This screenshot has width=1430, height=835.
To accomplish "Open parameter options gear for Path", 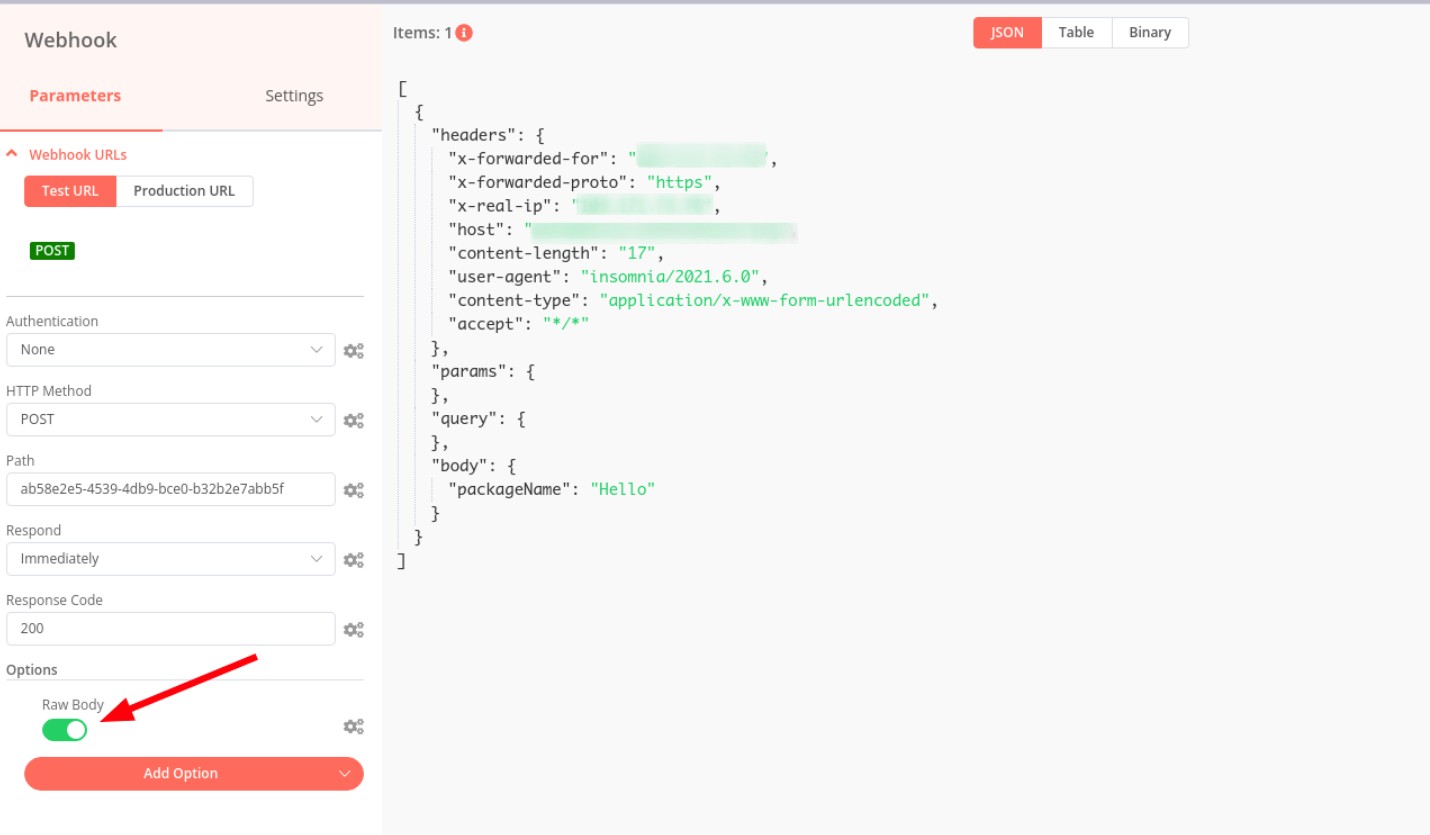I will click(x=353, y=490).
